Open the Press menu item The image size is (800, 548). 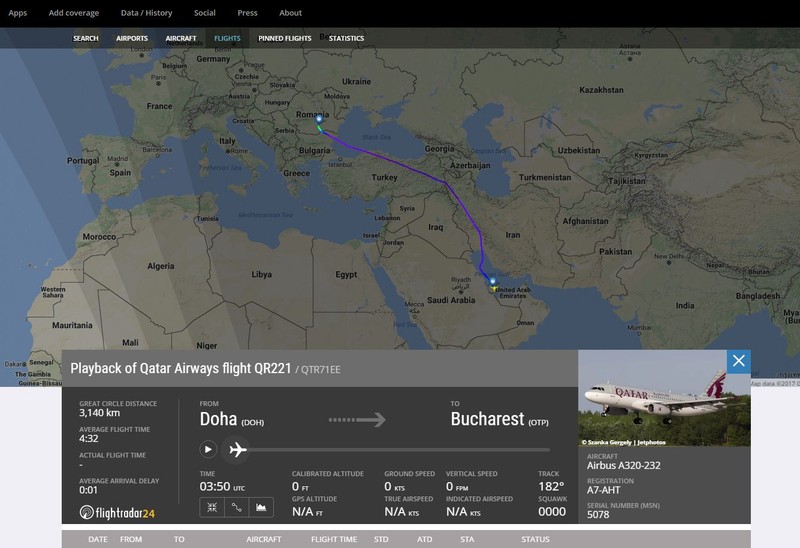247,13
